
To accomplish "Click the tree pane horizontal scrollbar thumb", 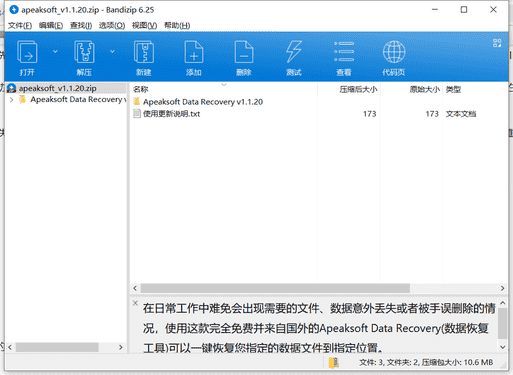I will point(57,347).
